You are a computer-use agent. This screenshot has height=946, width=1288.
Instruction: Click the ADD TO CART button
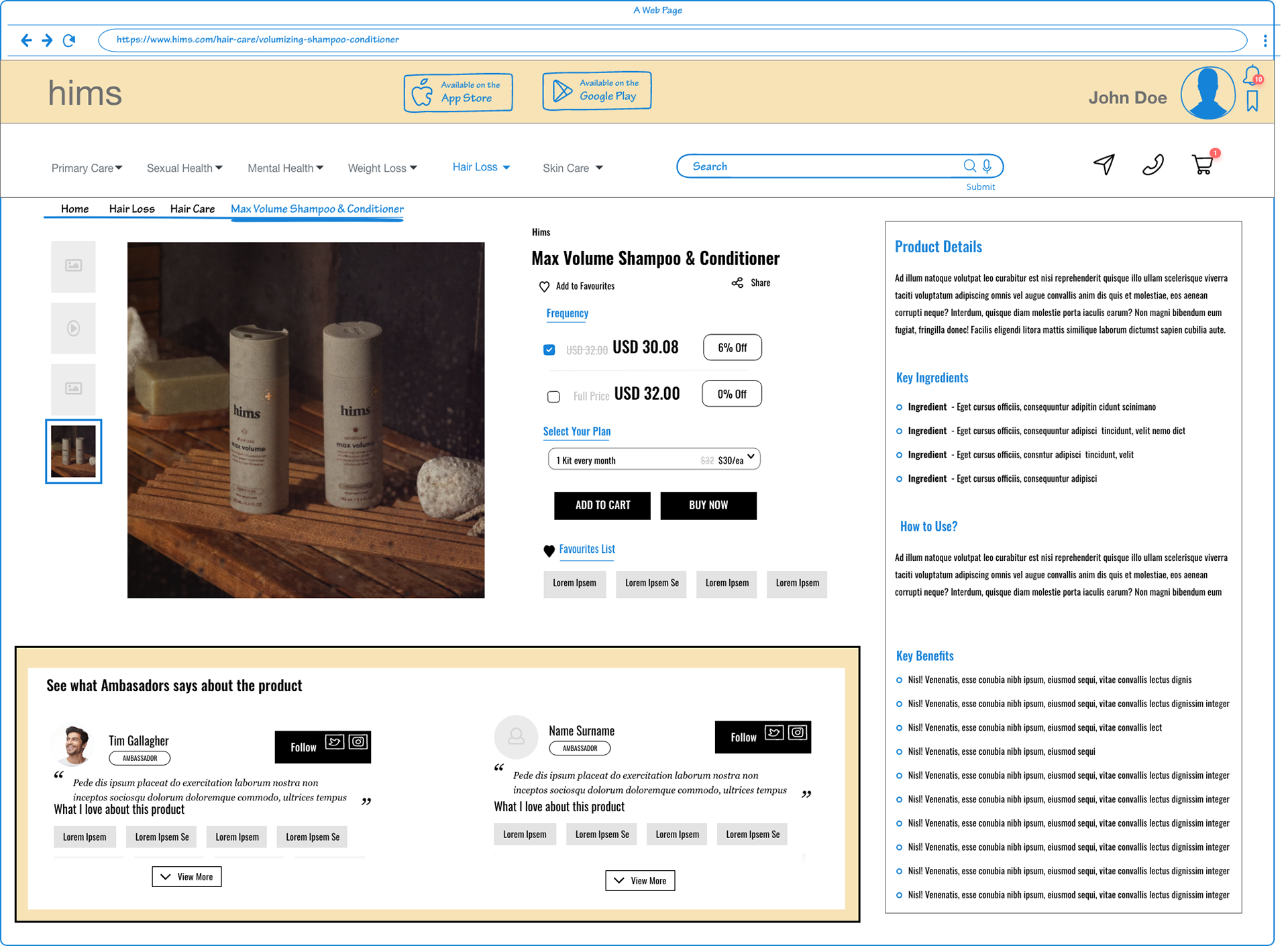tap(602, 505)
